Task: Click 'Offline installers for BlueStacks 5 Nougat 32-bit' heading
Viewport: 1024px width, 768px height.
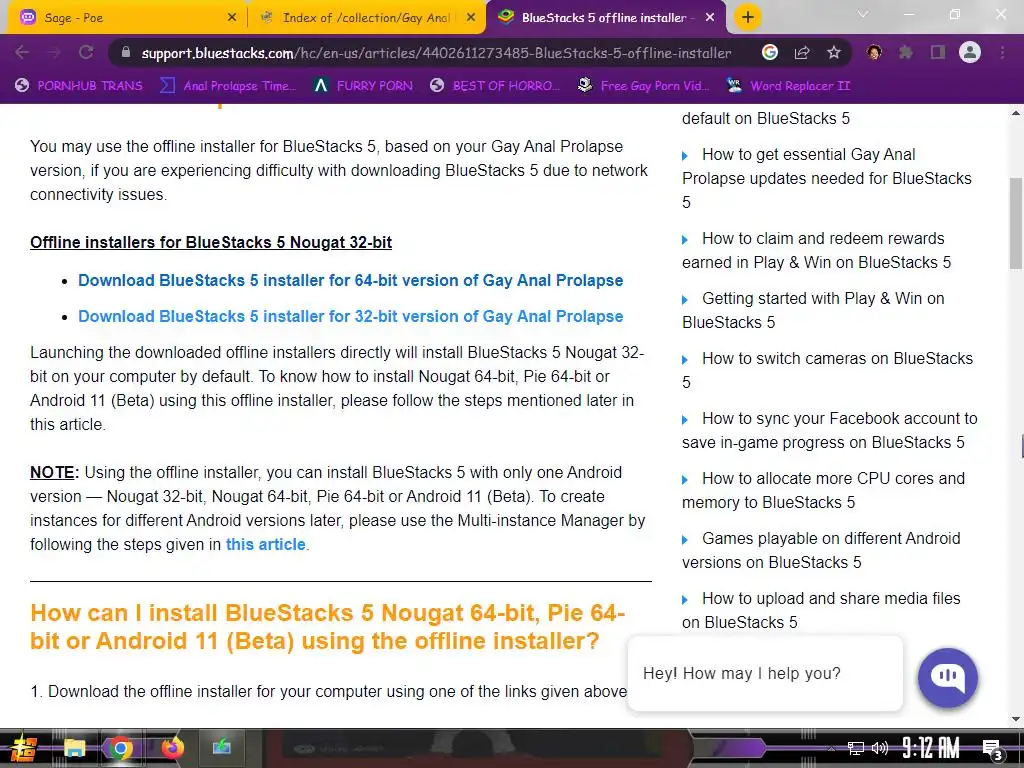Action: (x=211, y=242)
